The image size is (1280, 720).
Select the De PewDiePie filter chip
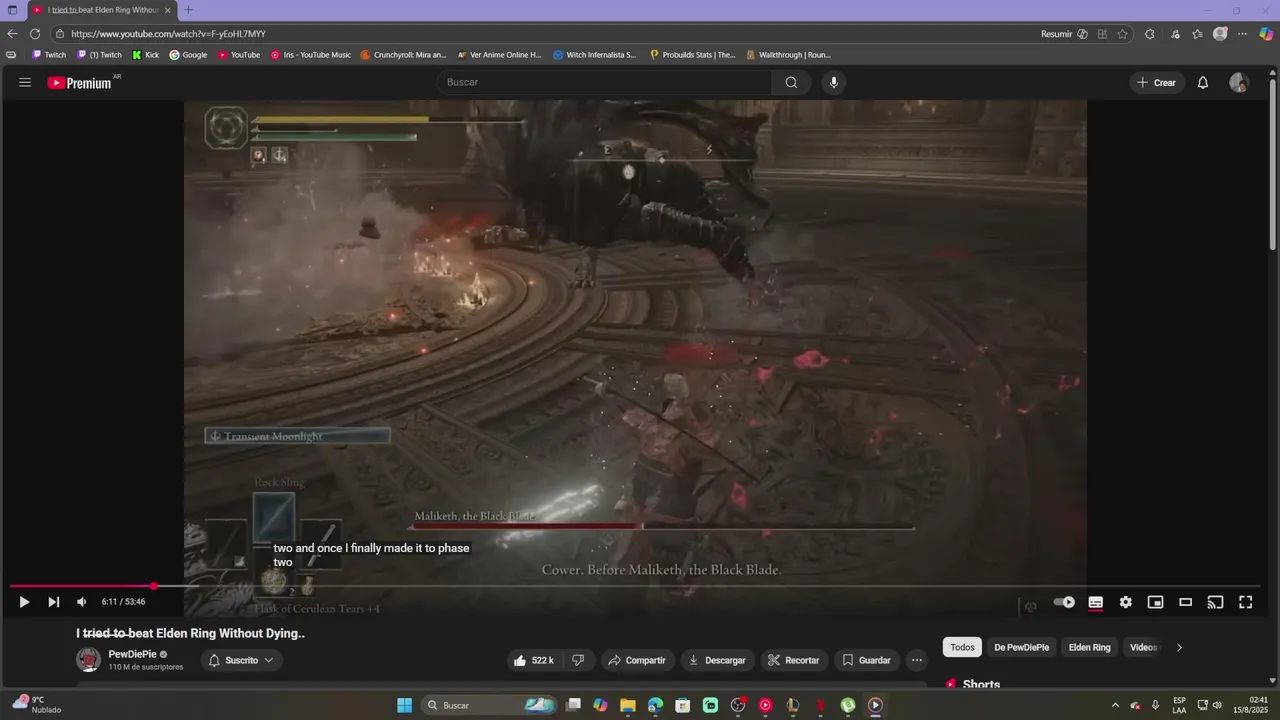pos(1021,647)
